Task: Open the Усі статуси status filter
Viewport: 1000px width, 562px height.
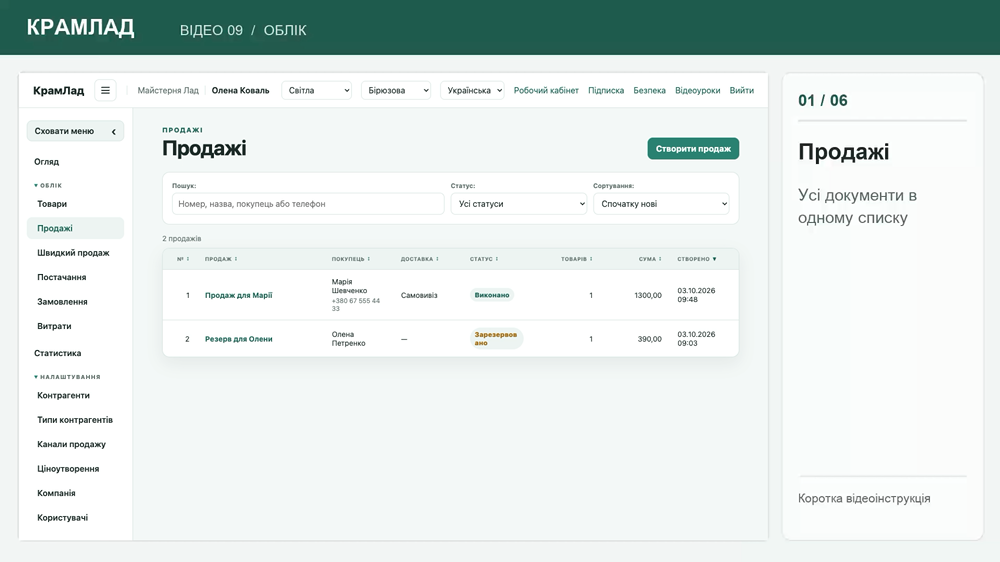Action: tap(518, 204)
